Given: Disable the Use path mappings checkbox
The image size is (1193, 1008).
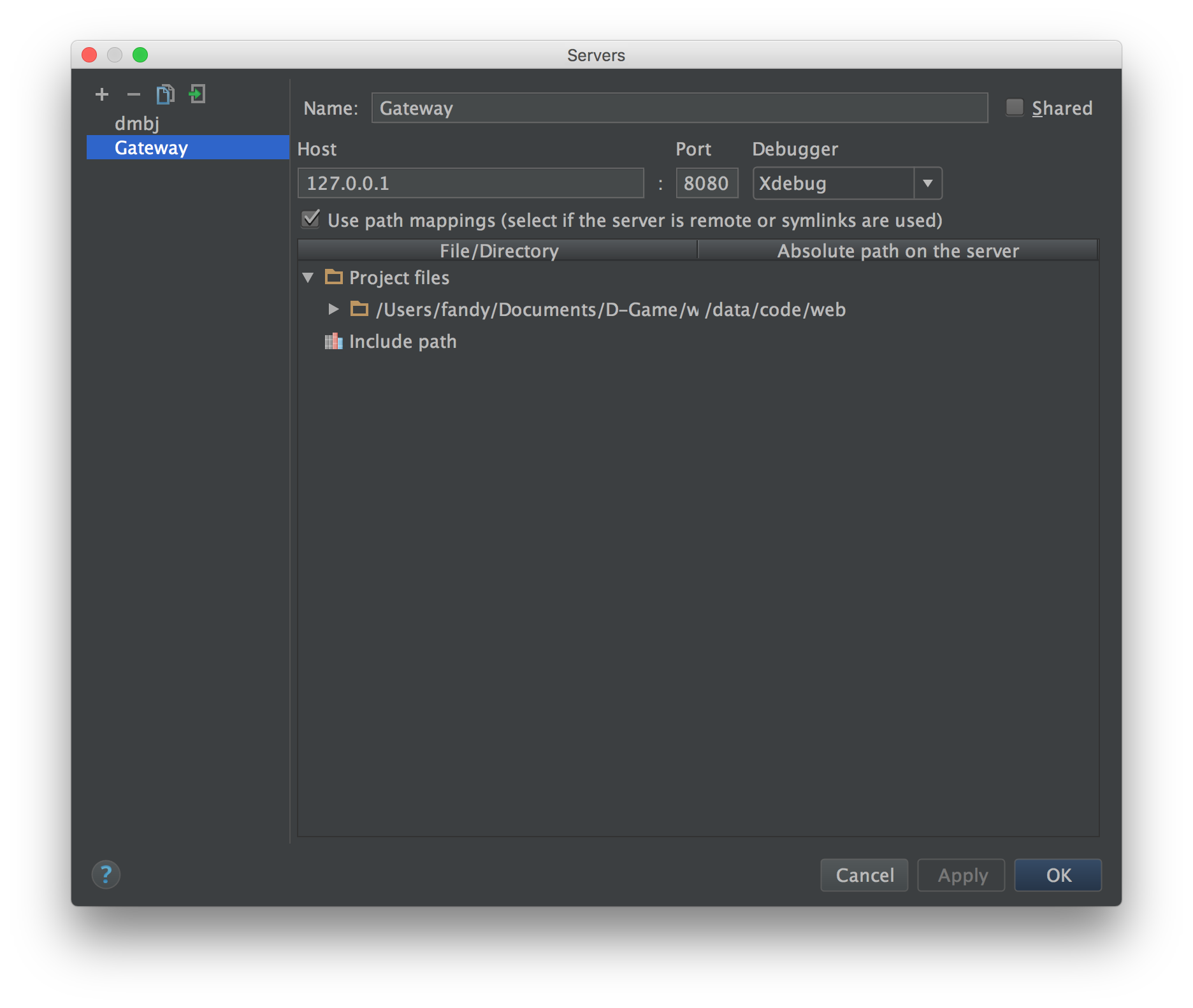Looking at the screenshot, I should [311, 220].
